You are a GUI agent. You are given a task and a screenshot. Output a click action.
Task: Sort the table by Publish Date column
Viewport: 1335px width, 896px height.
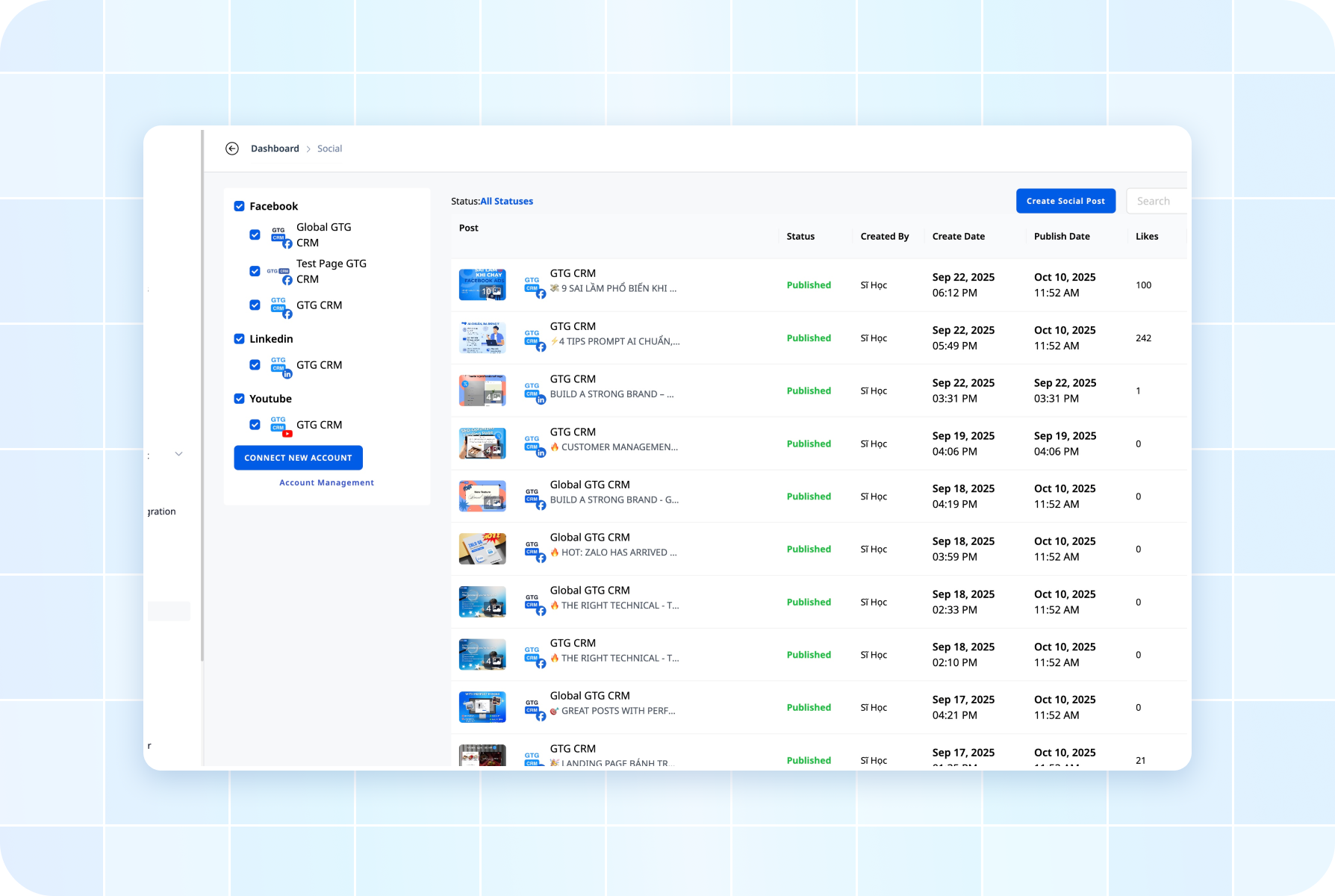pyautogui.click(x=1061, y=237)
